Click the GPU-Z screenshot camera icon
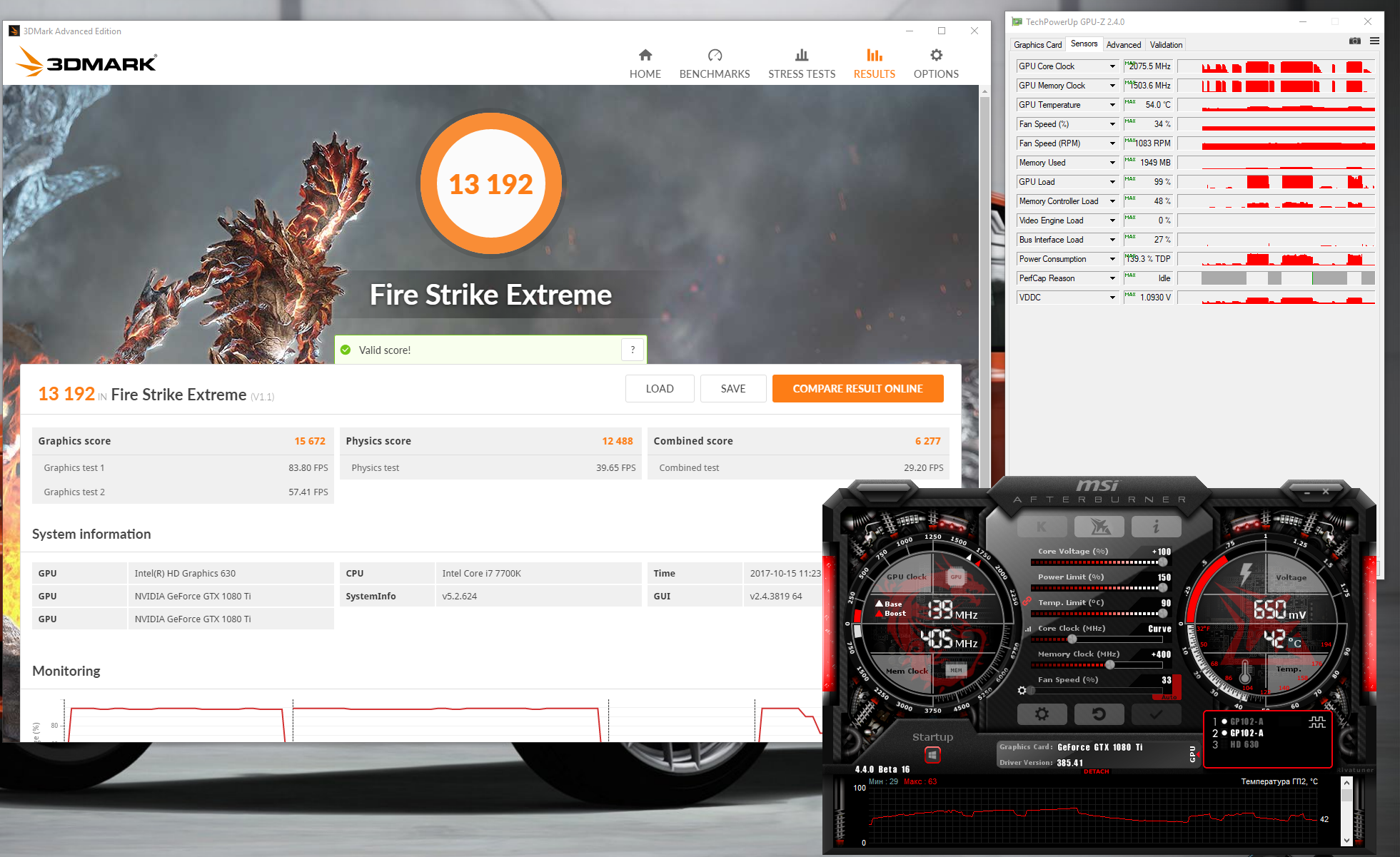The image size is (1400, 857). (1354, 41)
